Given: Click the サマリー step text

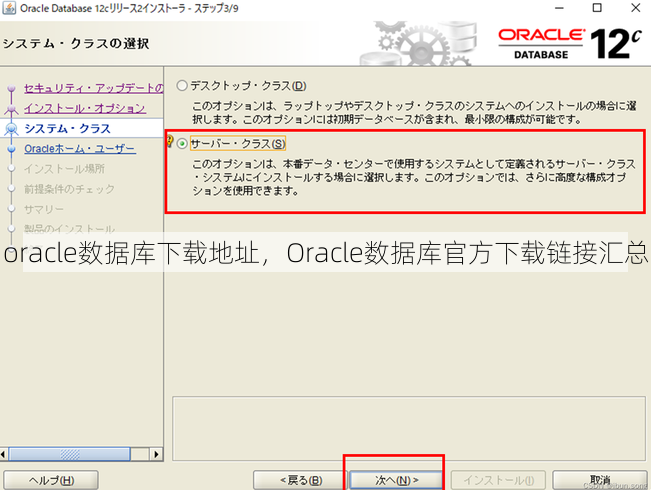Looking at the screenshot, I should [44, 209].
